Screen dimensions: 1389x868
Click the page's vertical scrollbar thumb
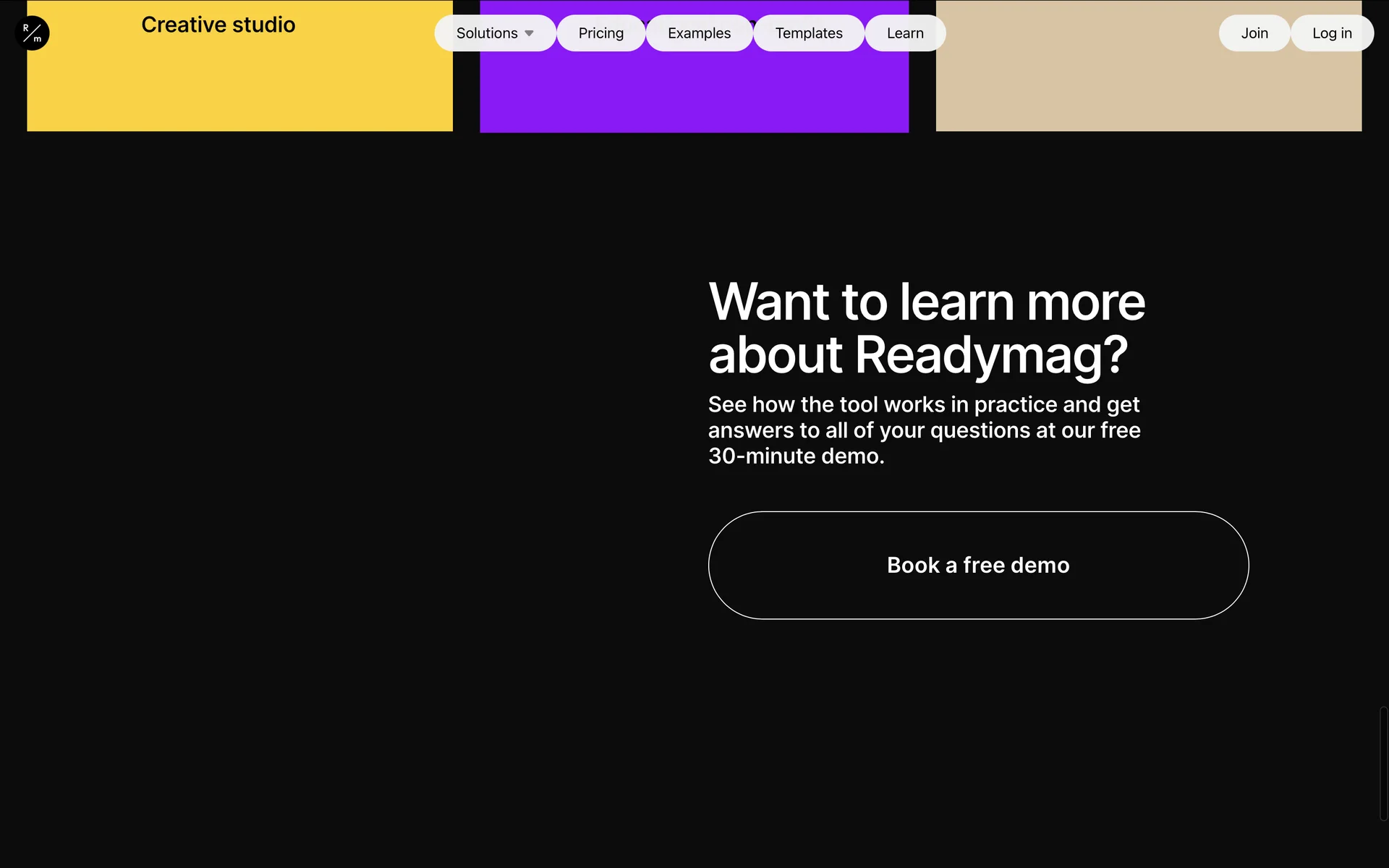click(1382, 763)
